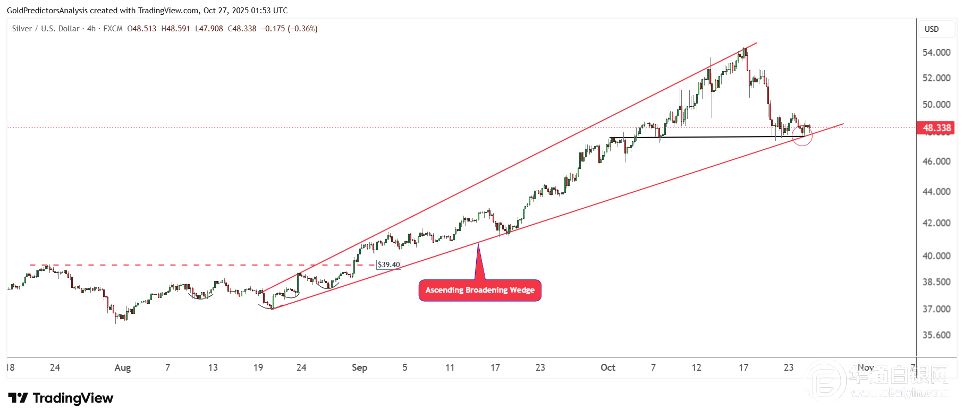Click the Aug label on time axis
The height and width of the screenshot is (418, 964).
pos(121,367)
